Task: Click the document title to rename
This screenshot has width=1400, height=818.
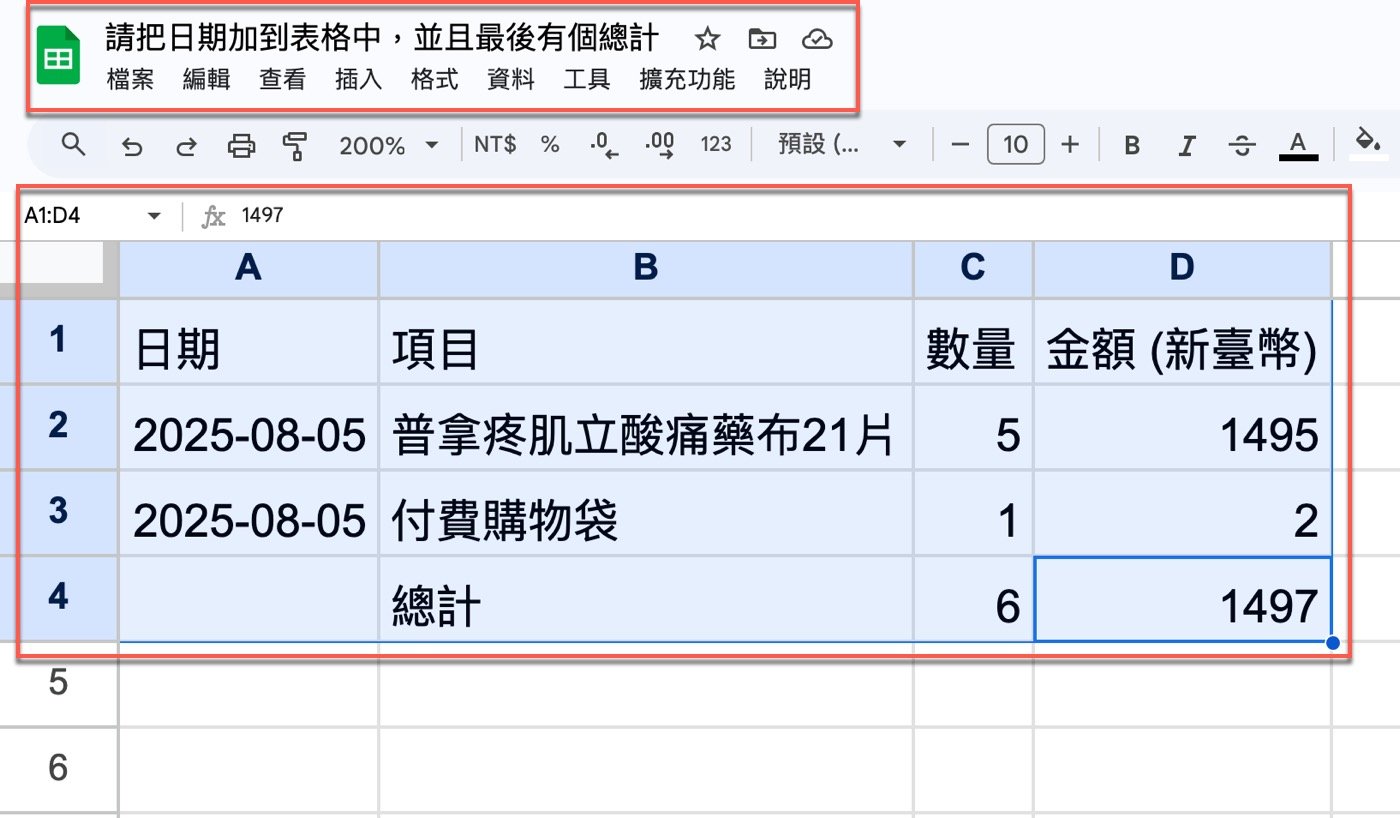Action: [382, 39]
